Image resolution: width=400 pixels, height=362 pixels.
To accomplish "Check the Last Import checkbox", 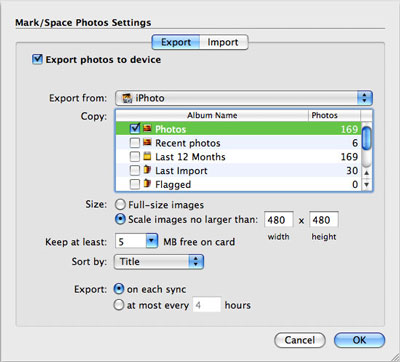I will (135, 170).
